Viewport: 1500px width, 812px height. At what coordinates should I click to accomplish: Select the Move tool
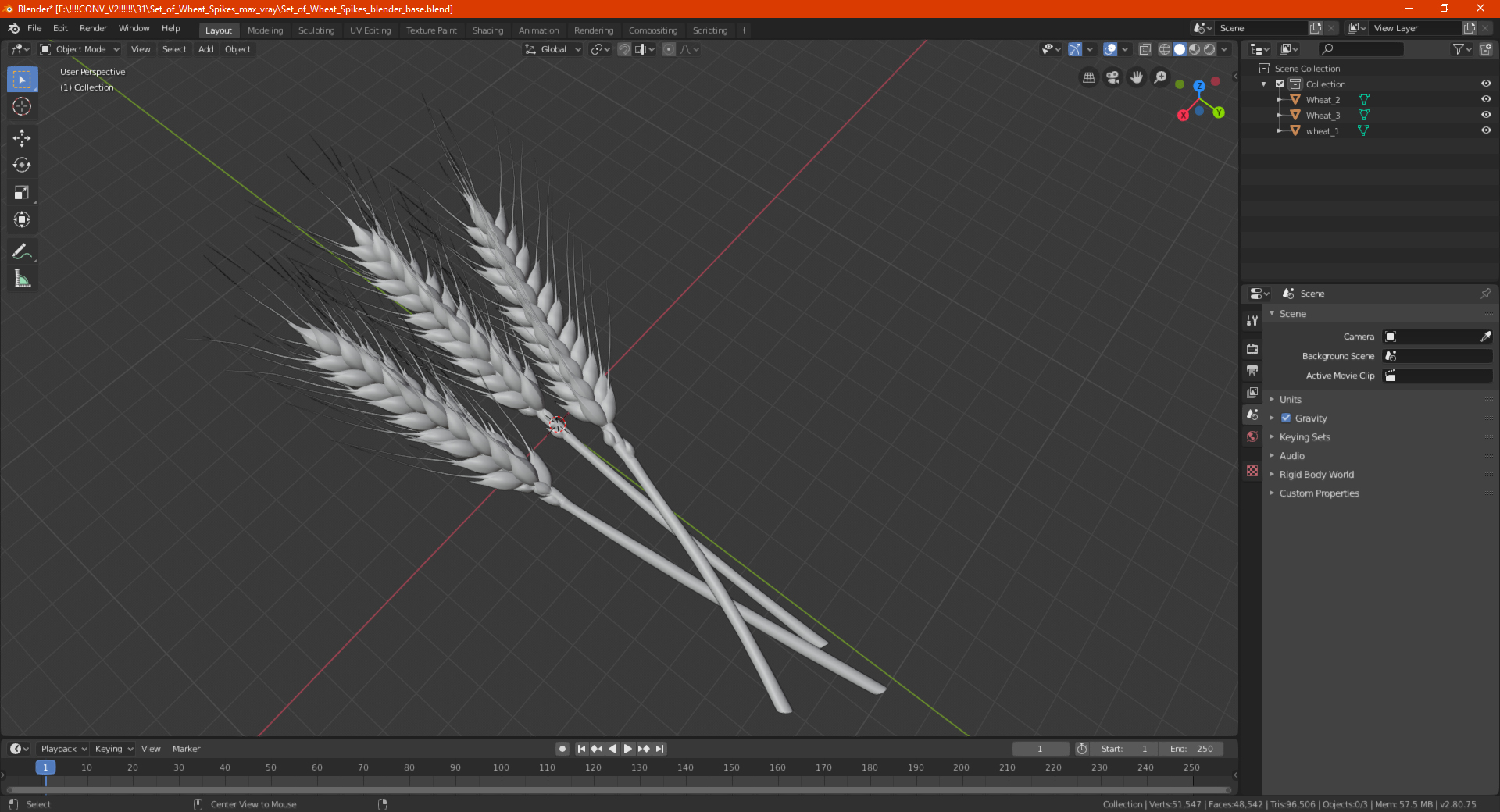22,138
